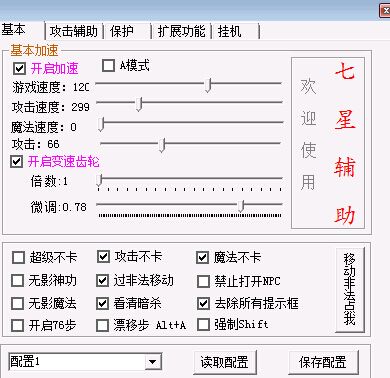Toggle the 开启变速齿轮 checkbox
The image size is (390, 378).
pyautogui.click(x=17, y=161)
